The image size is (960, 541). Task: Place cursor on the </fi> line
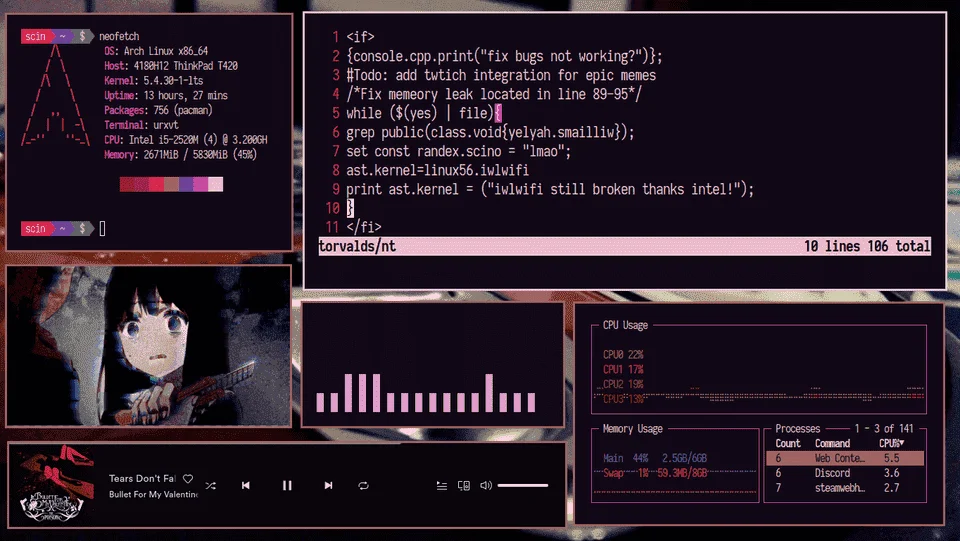point(364,227)
